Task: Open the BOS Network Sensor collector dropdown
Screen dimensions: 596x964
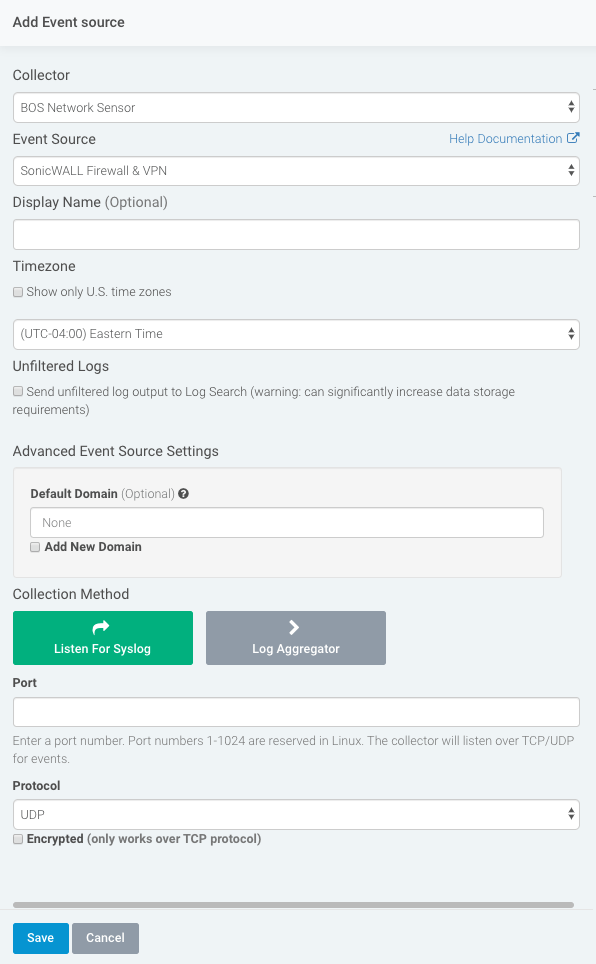Action: (296, 108)
